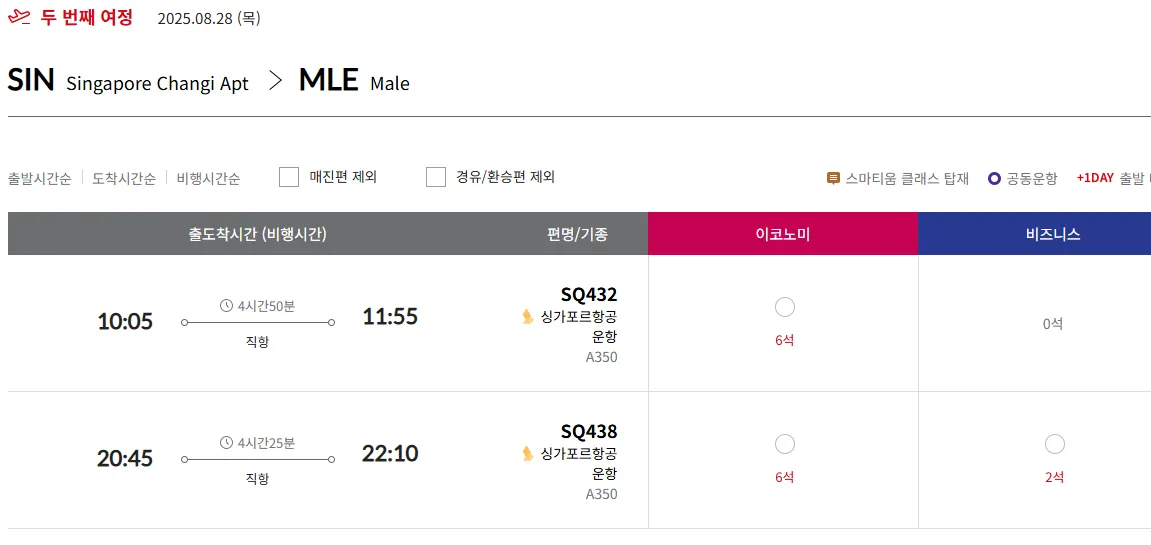Screen dimensions: 1151x545
Task: Enable the 매진편 제외 checkbox
Action: (x=289, y=177)
